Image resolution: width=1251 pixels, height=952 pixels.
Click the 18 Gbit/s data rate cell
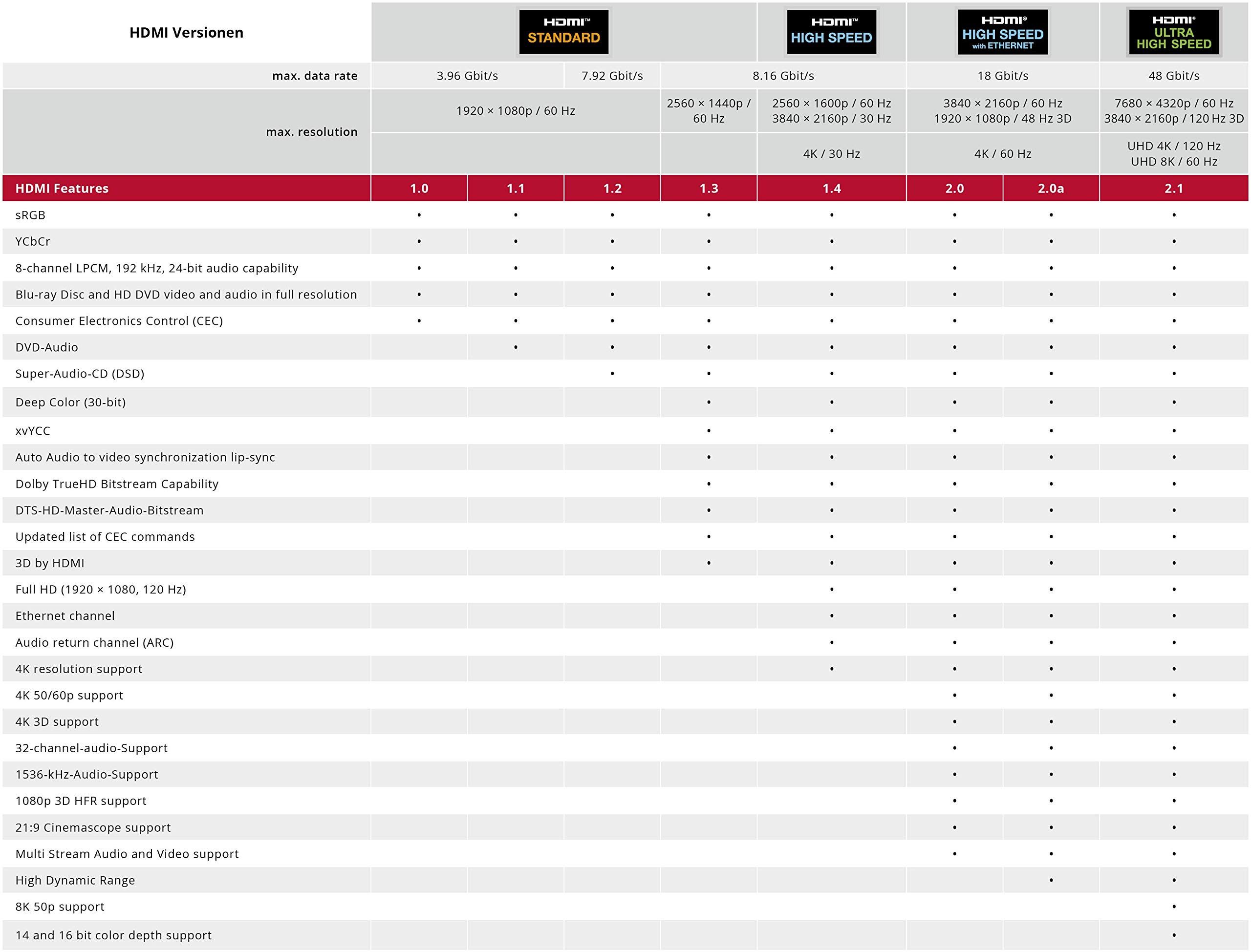click(x=1002, y=76)
